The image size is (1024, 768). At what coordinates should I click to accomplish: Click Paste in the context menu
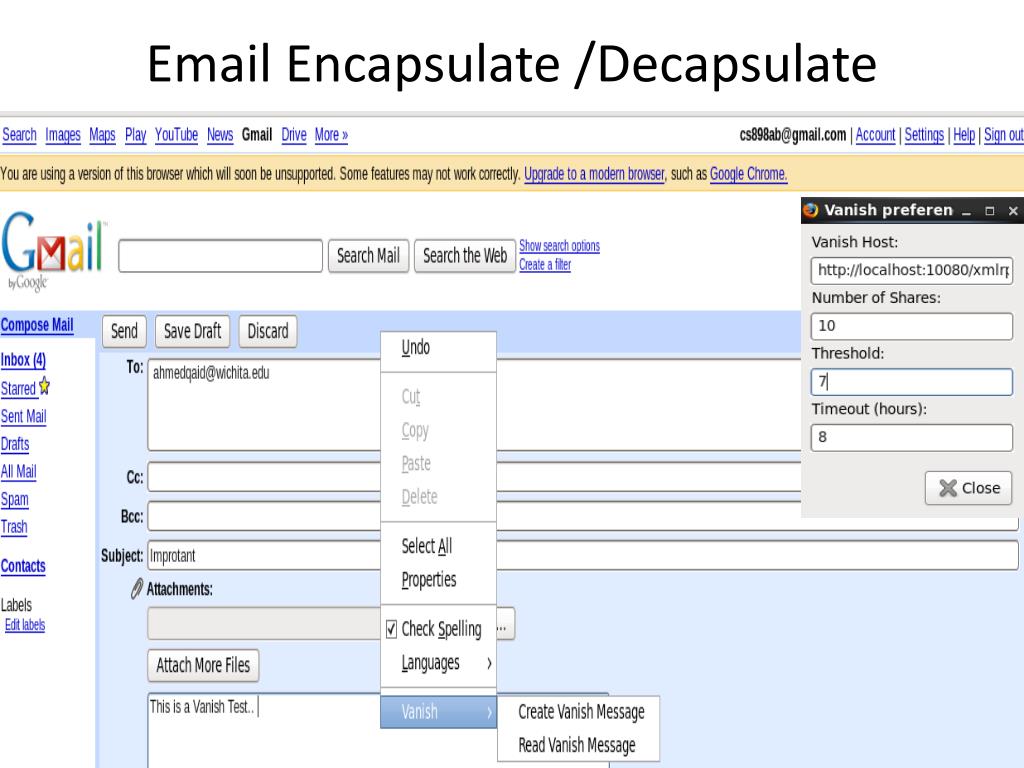pyautogui.click(x=439, y=464)
